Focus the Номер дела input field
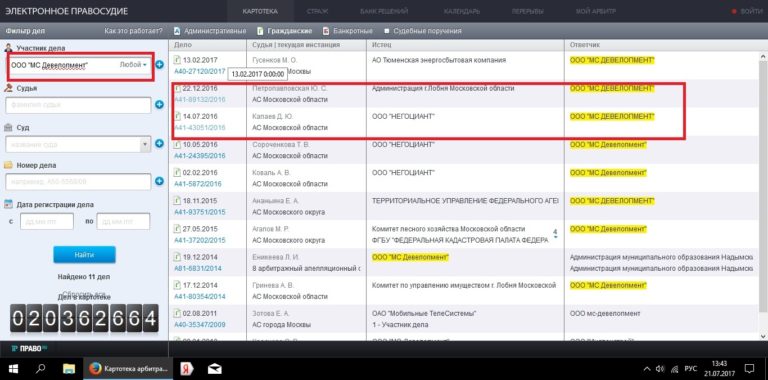 click(x=78, y=182)
